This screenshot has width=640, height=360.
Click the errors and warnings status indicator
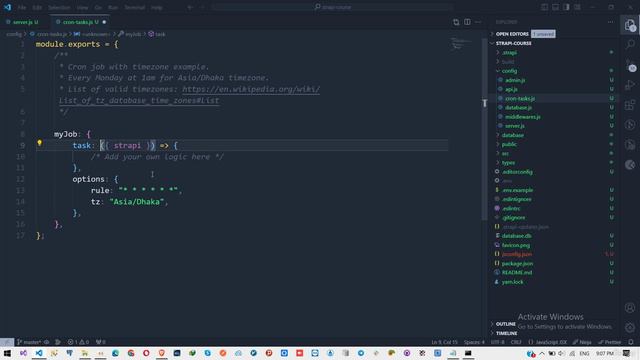[78, 342]
